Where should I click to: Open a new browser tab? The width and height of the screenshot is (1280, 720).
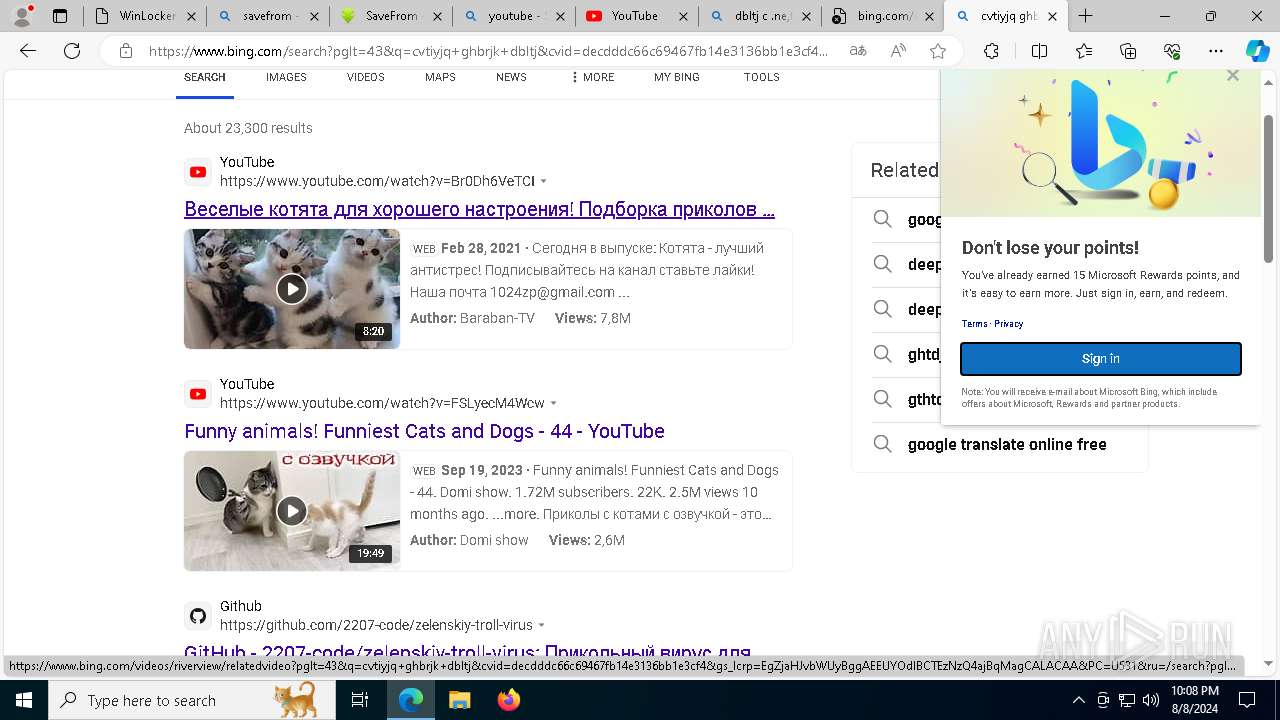pos(1085,16)
